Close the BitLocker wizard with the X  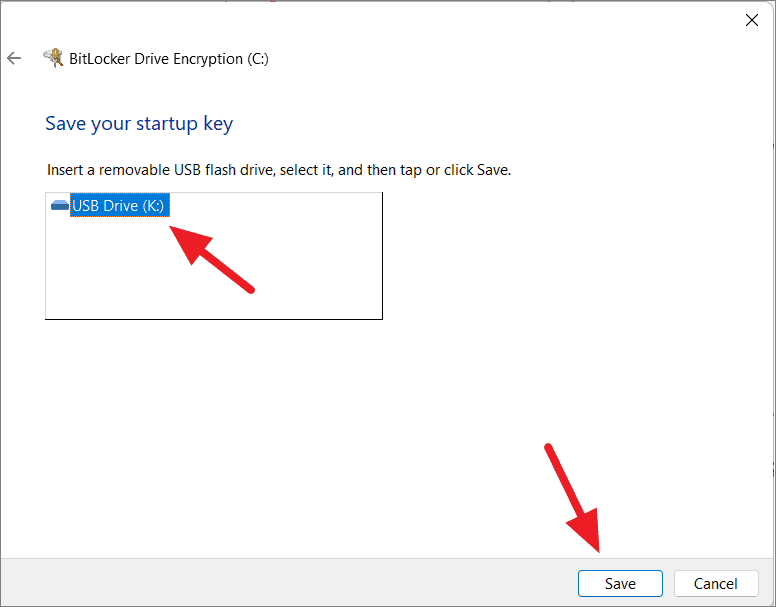(x=752, y=20)
